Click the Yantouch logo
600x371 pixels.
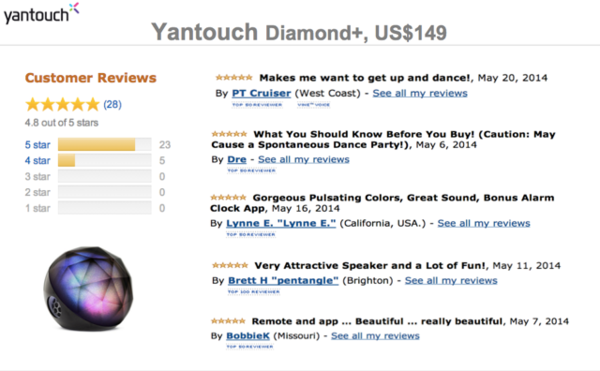tap(41, 13)
